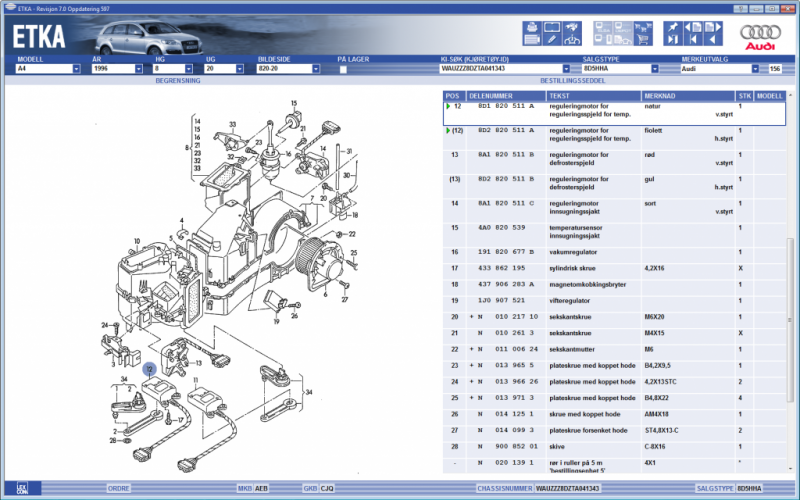Toggle the På lager checkbox
This screenshot has height=500, width=800.
click(x=343, y=69)
